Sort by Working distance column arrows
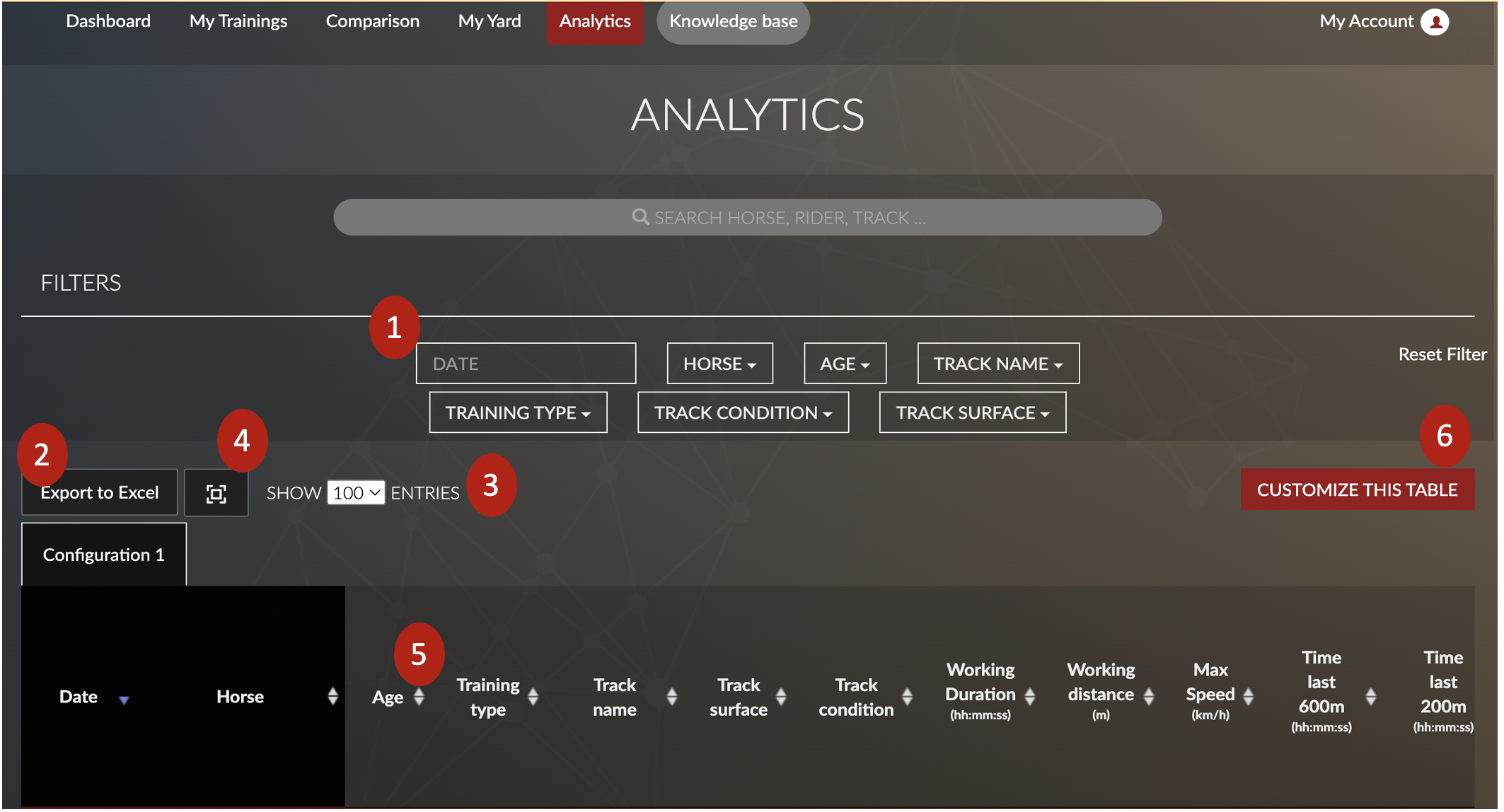This screenshot has width=1504, height=812. click(x=1149, y=697)
